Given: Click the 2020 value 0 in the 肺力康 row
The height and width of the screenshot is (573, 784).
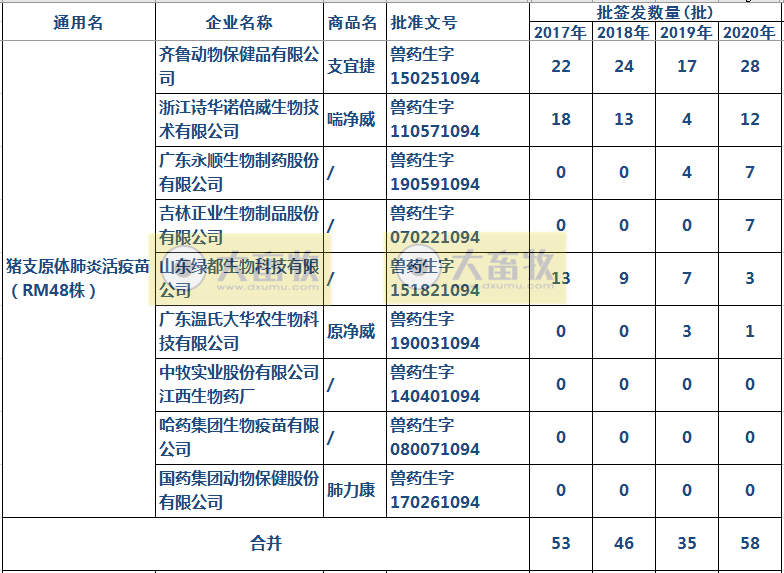Looking at the screenshot, I should [x=750, y=490].
